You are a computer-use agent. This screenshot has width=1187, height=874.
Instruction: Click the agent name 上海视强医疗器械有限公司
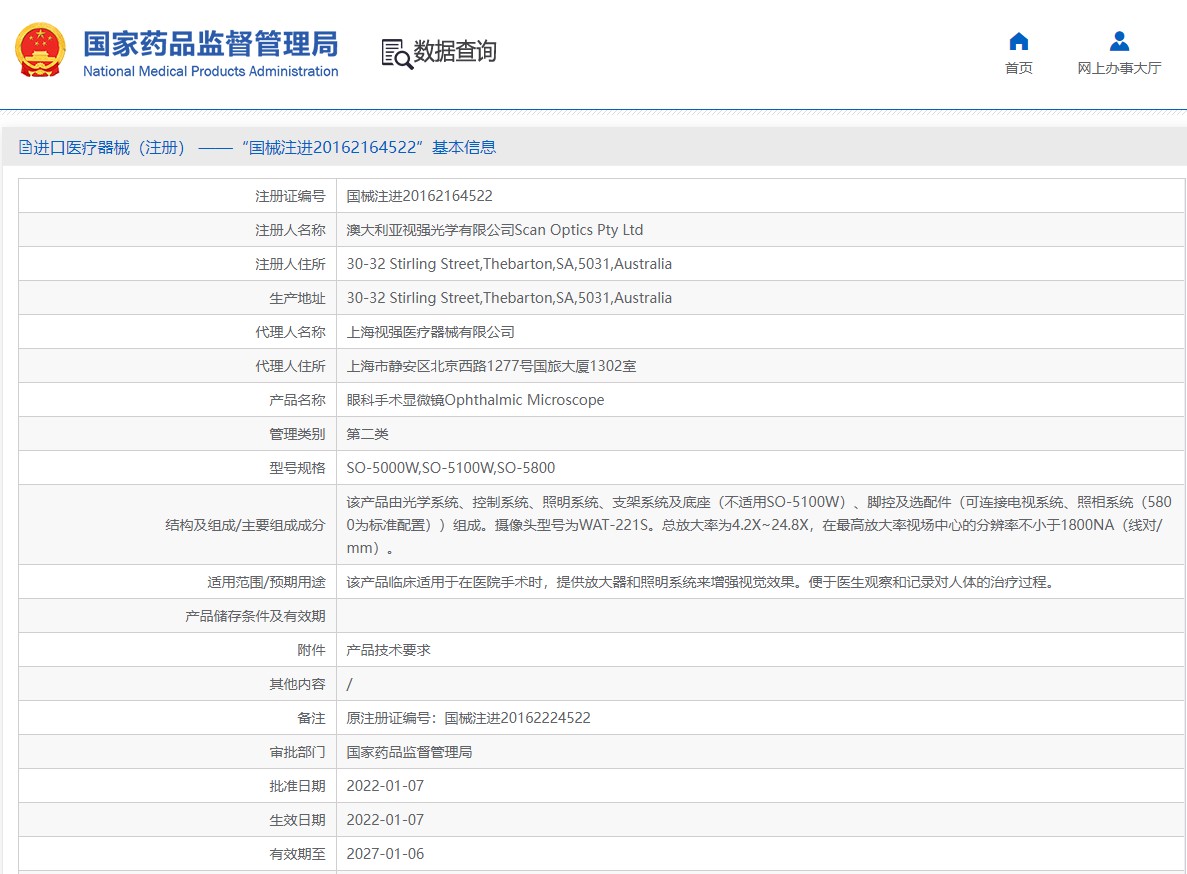(x=430, y=332)
